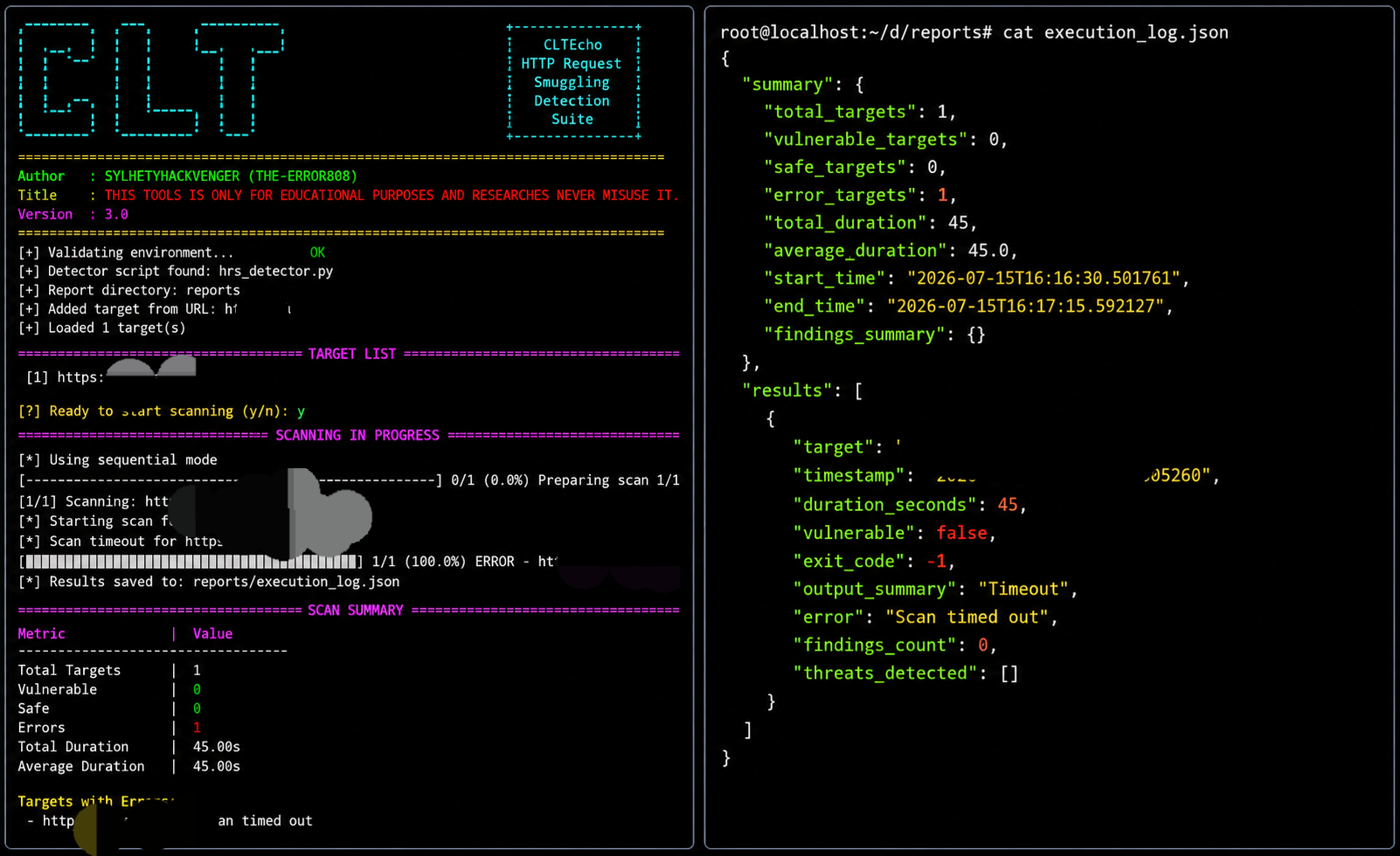Image resolution: width=1400 pixels, height=856 pixels.
Task: Click the "findings_summary" empty object braces
Action: 976,335
